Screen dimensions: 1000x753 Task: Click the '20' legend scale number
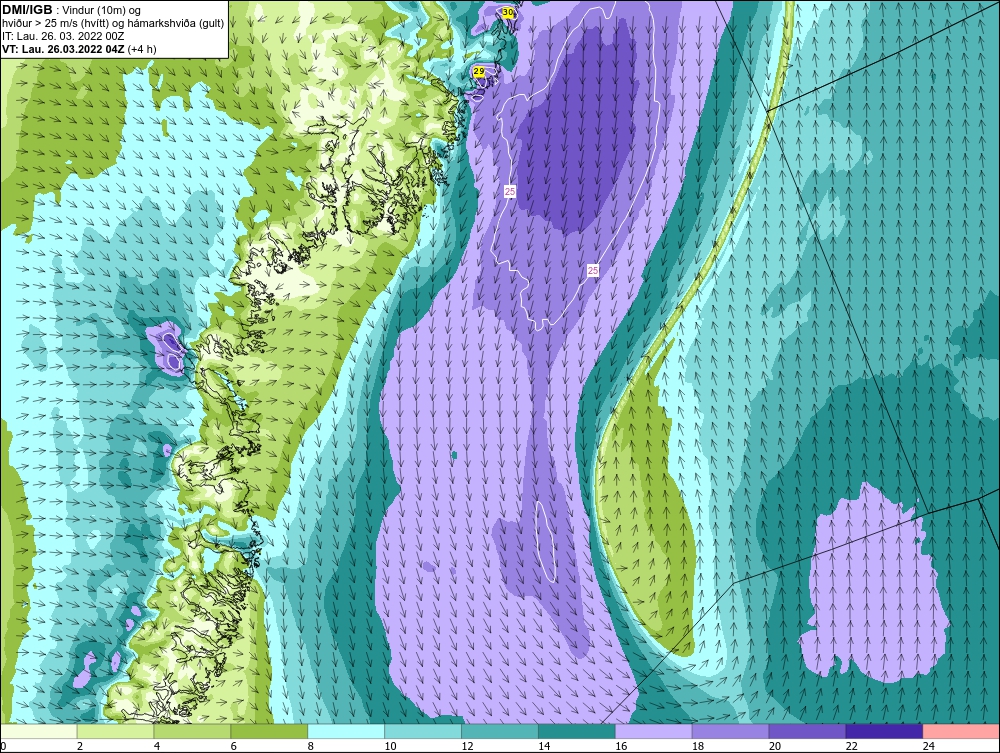tap(775, 746)
